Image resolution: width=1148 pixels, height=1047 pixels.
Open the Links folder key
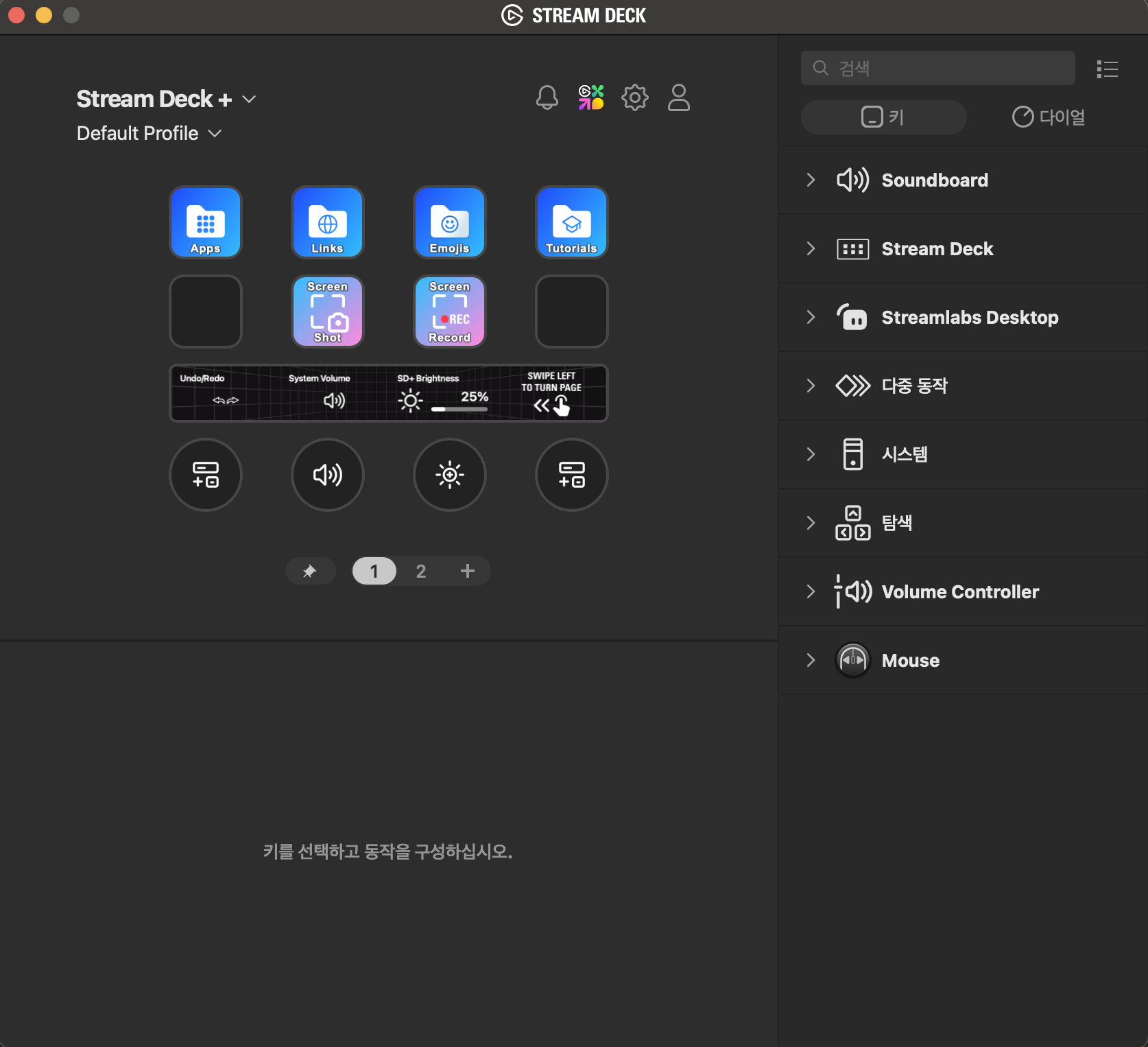[328, 222]
